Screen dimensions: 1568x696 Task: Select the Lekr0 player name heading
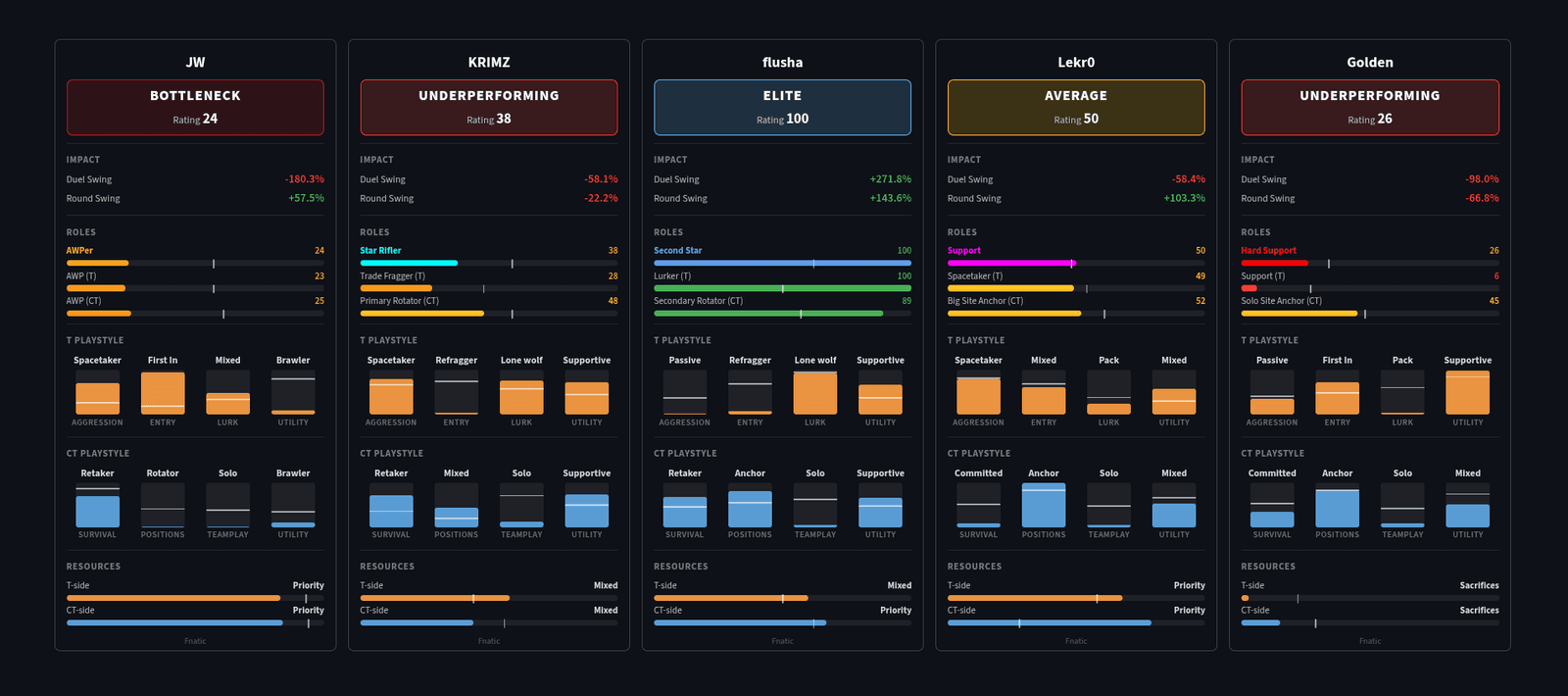pos(1076,62)
